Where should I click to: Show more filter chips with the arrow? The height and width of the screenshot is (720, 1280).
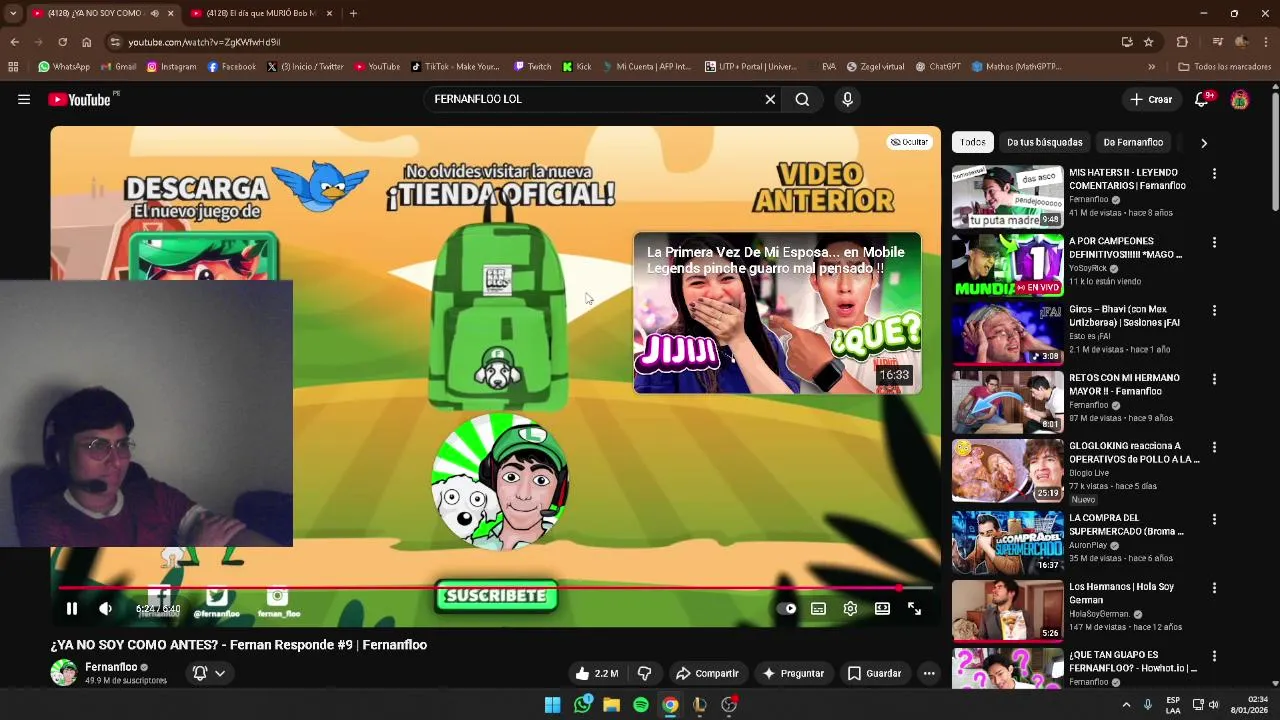pyautogui.click(x=1203, y=142)
